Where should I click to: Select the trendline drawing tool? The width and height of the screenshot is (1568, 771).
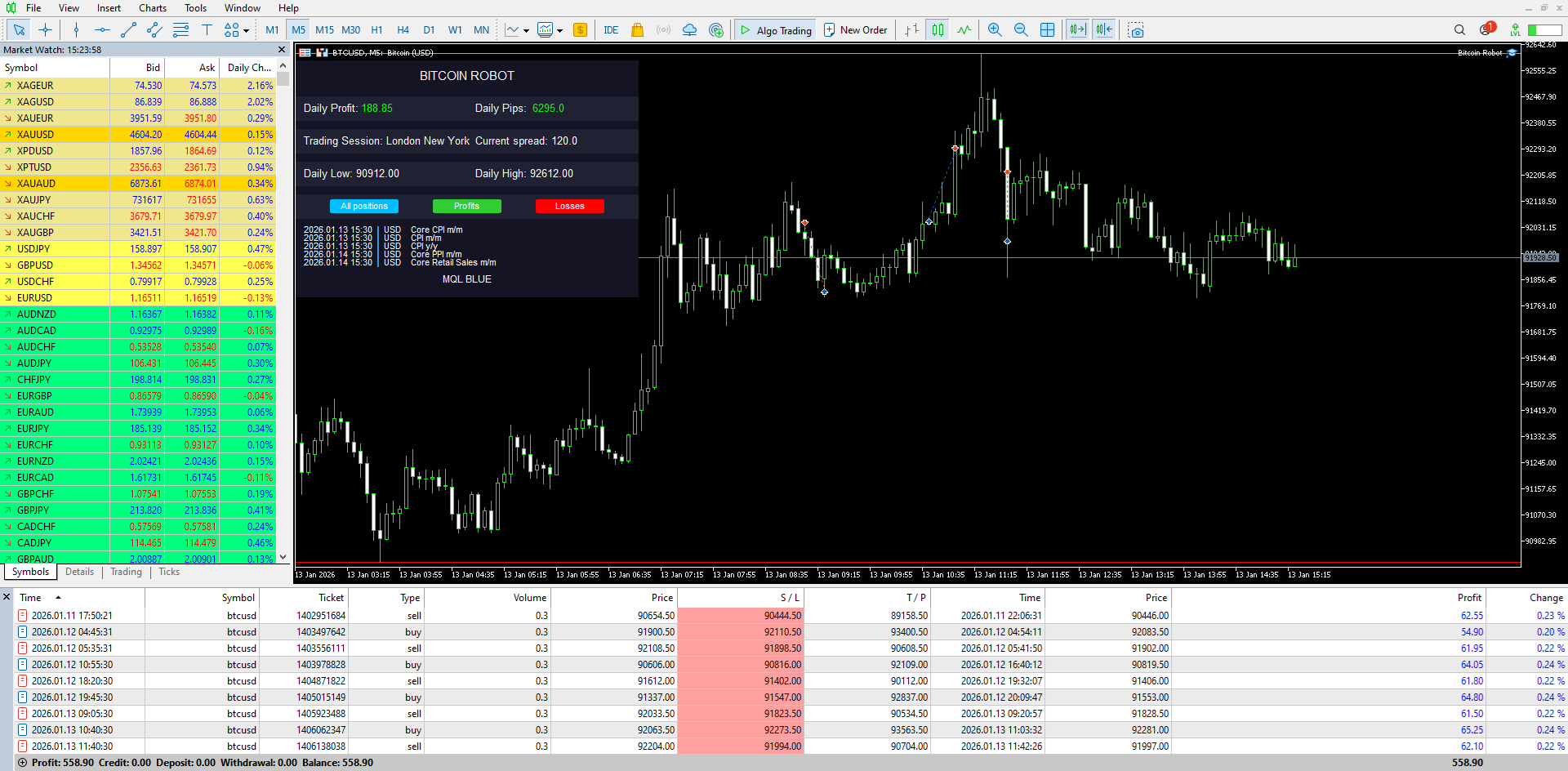(128, 30)
